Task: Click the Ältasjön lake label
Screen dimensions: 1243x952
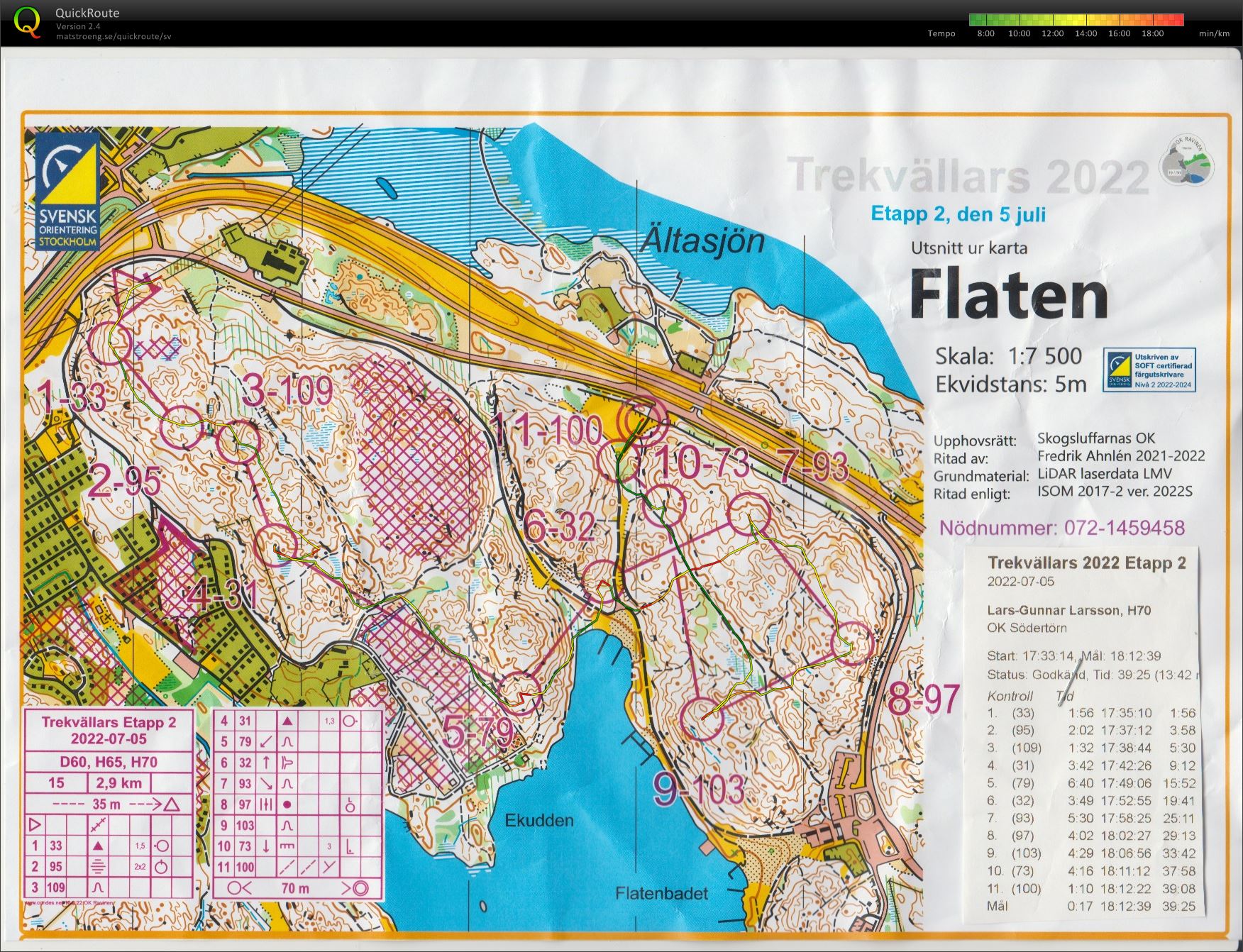Action: click(703, 242)
